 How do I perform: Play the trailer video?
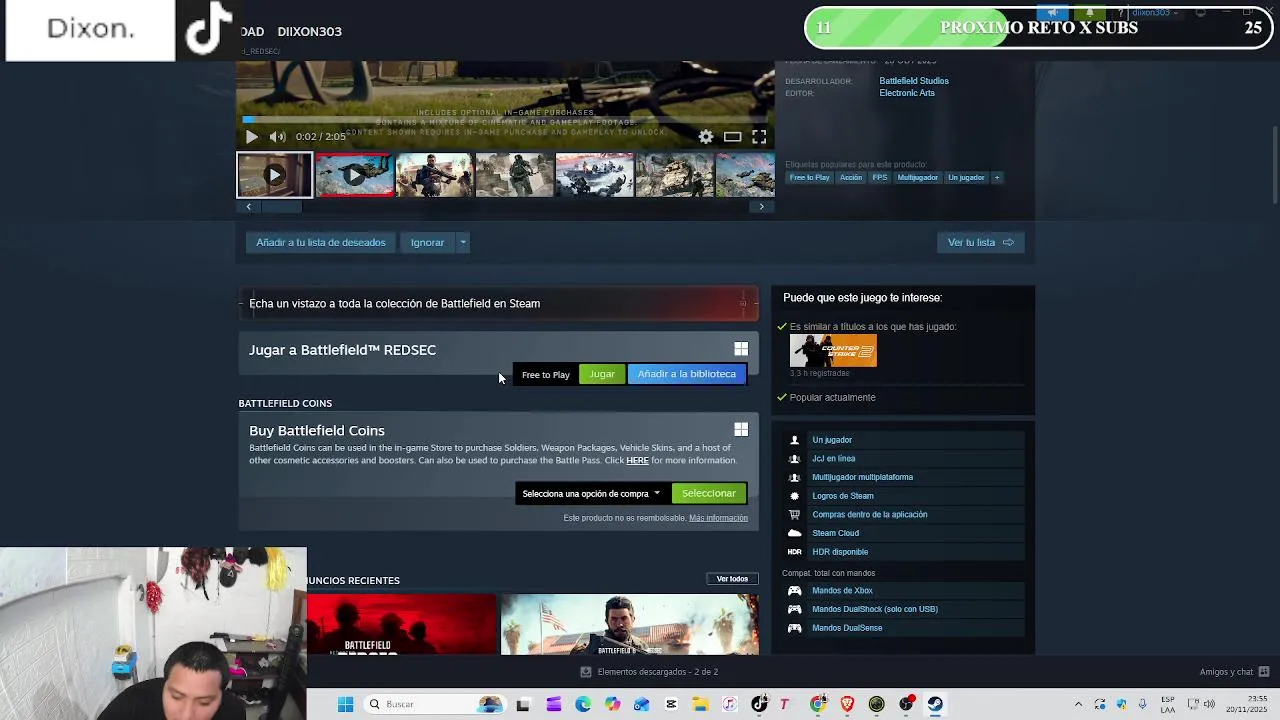click(x=252, y=137)
